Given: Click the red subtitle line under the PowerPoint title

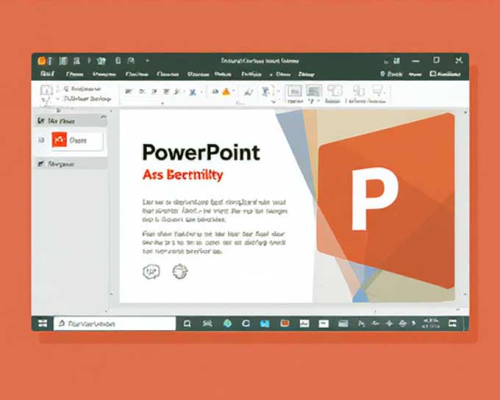Looking at the screenshot, I should [x=183, y=175].
